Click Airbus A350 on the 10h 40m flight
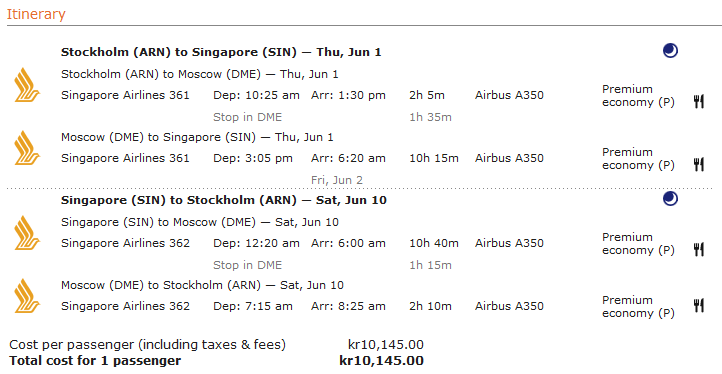 click(x=509, y=243)
